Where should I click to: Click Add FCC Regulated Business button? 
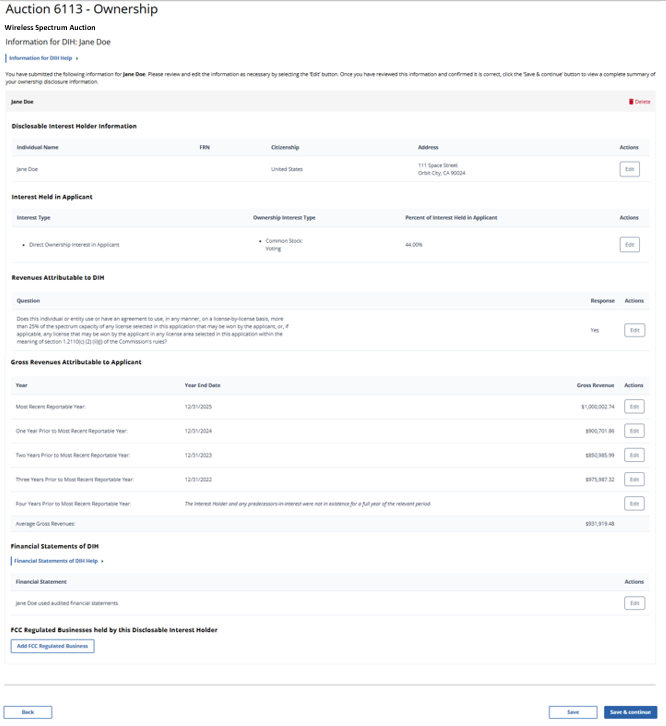point(53,646)
